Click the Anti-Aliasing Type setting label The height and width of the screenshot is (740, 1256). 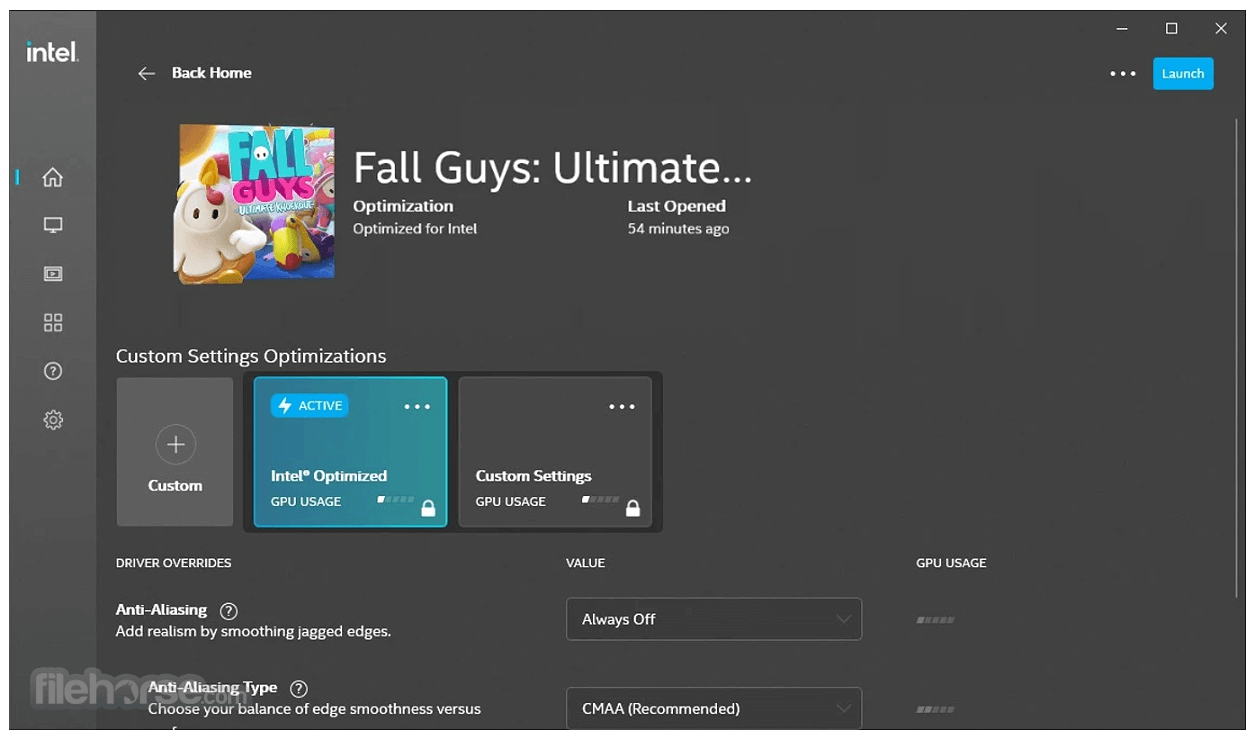pyautogui.click(x=213, y=687)
